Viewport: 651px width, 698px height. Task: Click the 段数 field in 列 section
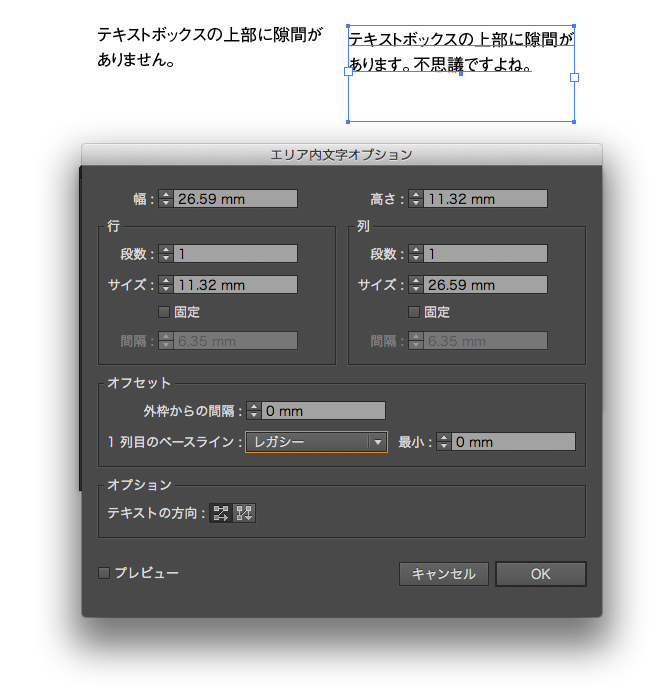(485, 253)
